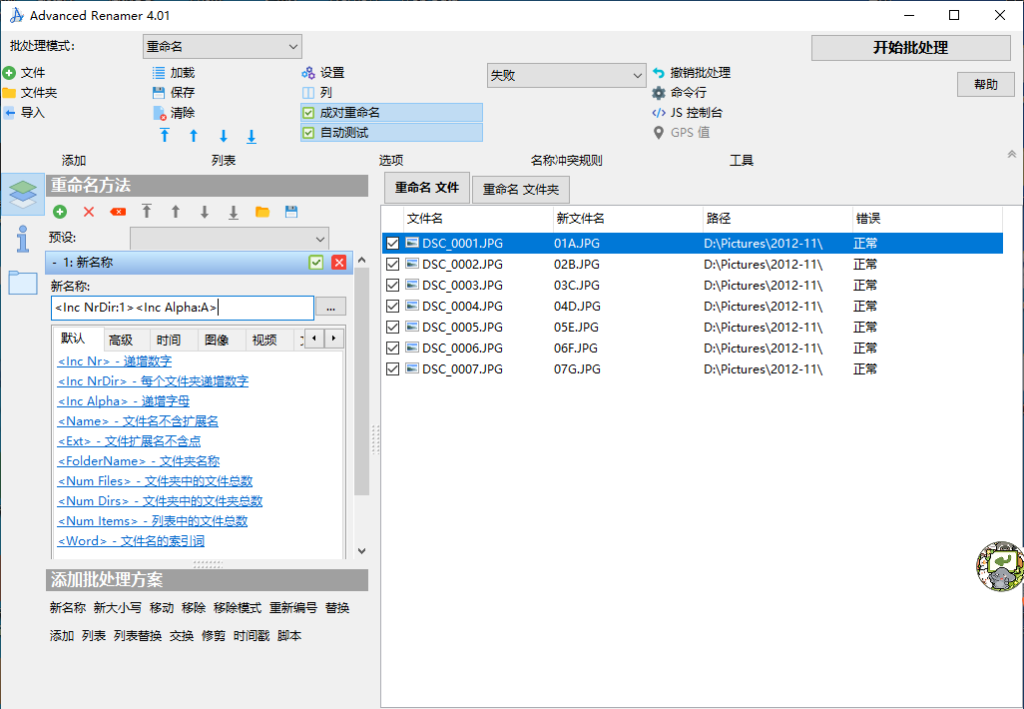Toggle the 自动测试 option
The height and width of the screenshot is (709, 1024).
click(x=392, y=133)
